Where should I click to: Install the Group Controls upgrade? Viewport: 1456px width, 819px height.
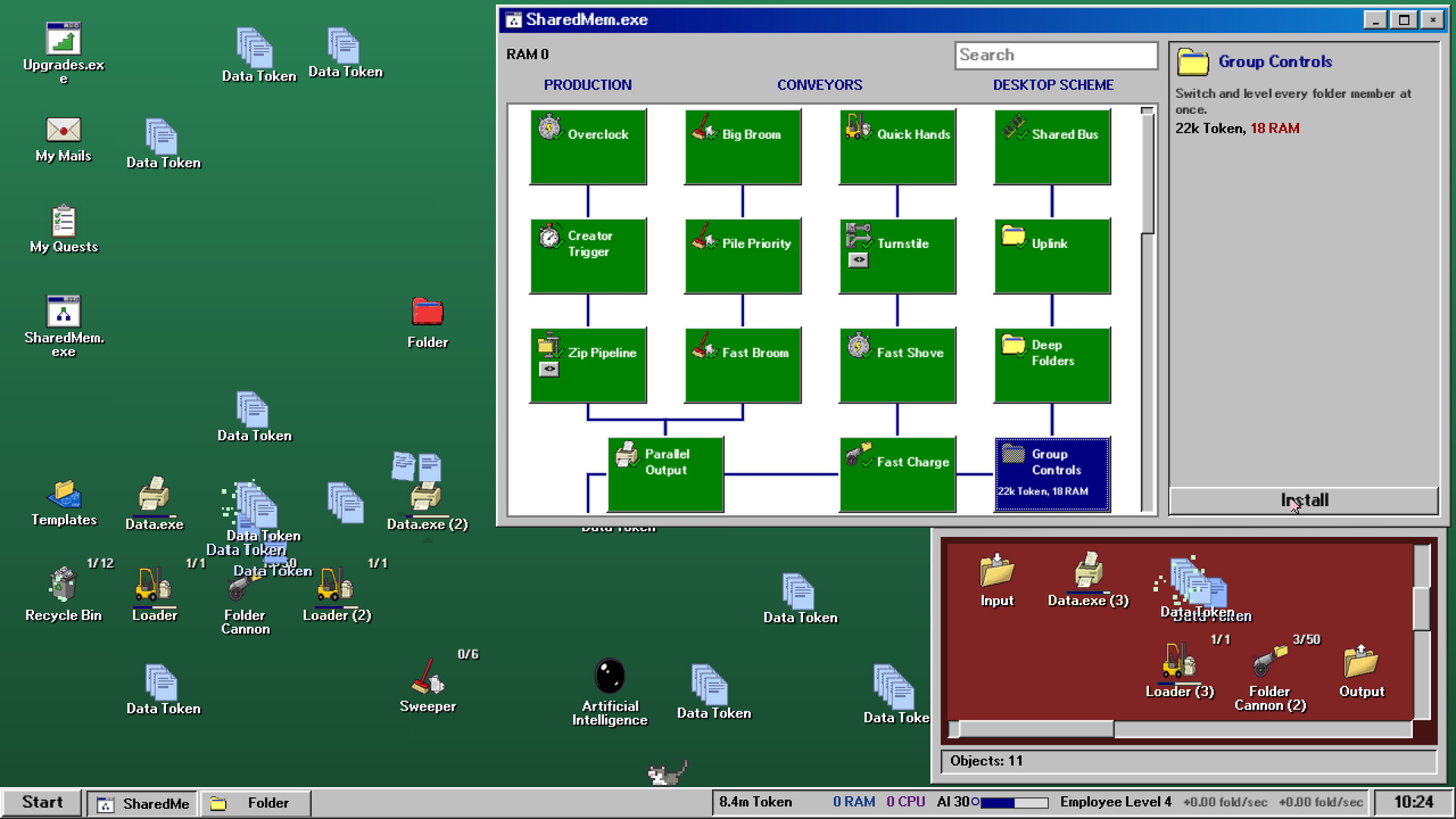1304,500
